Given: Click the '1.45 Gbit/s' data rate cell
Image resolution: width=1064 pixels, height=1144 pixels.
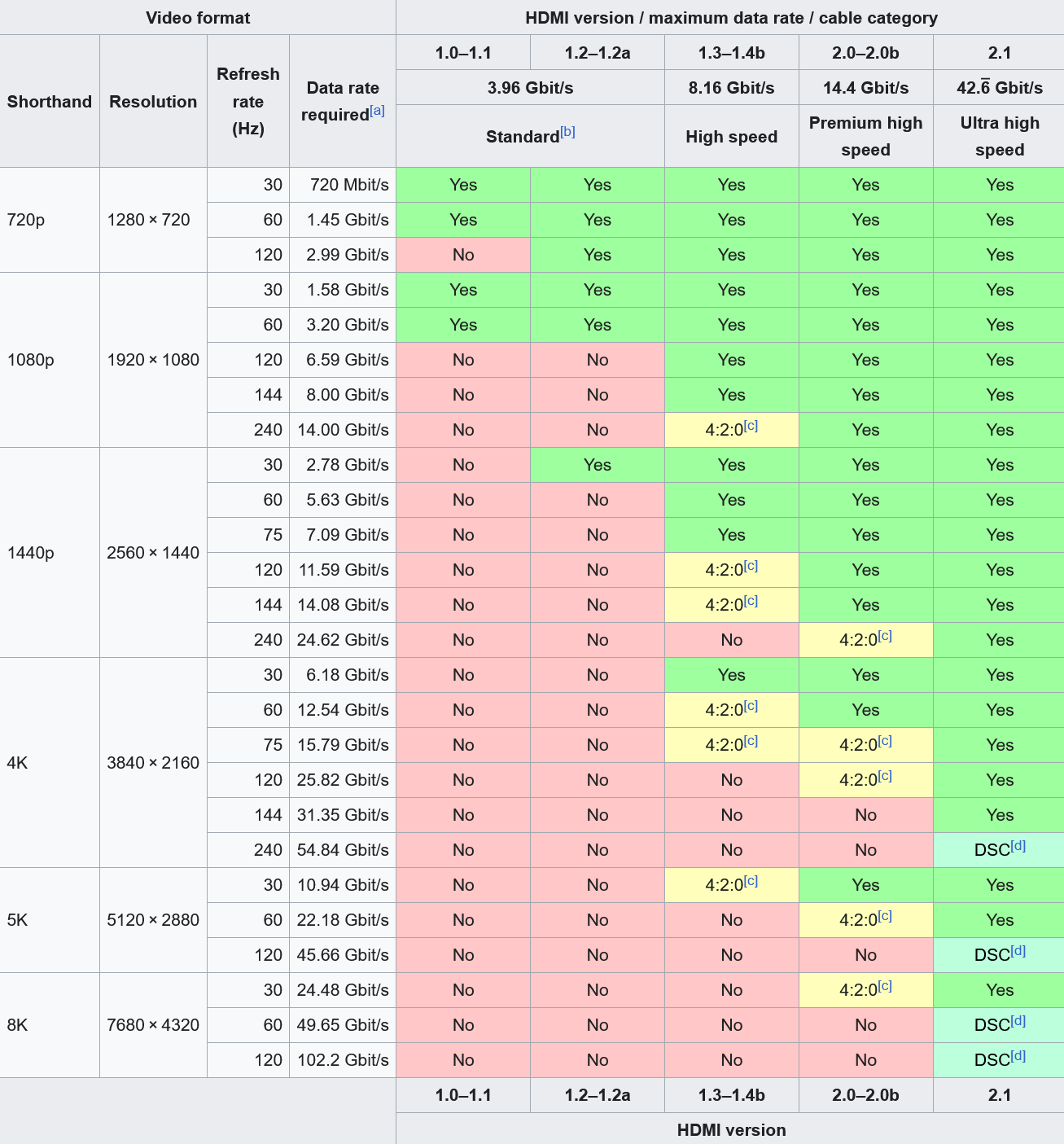Looking at the screenshot, I should (x=343, y=220).
